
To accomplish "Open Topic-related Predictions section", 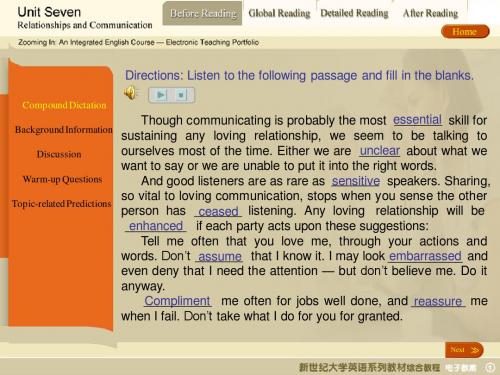I will tap(62, 204).
